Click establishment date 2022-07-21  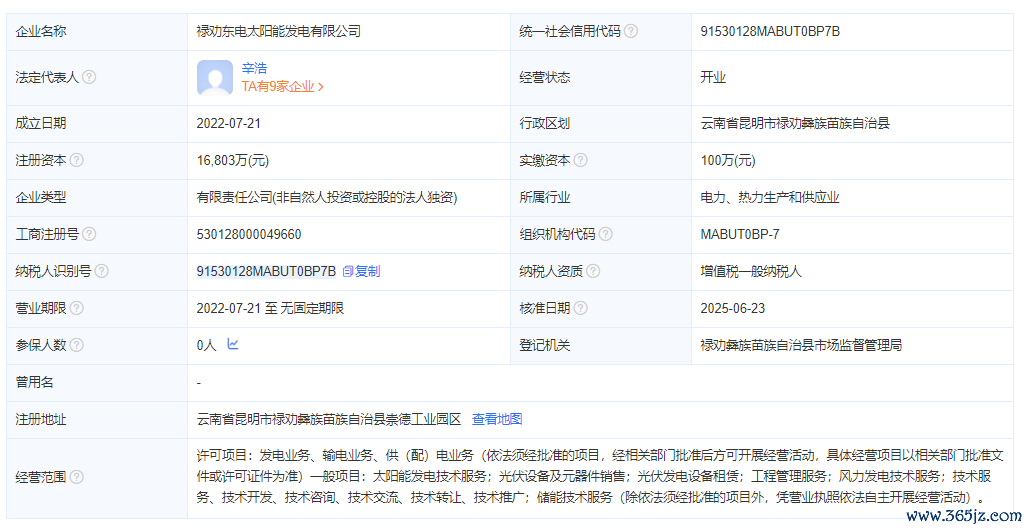pyautogui.click(x=228, y=123)
